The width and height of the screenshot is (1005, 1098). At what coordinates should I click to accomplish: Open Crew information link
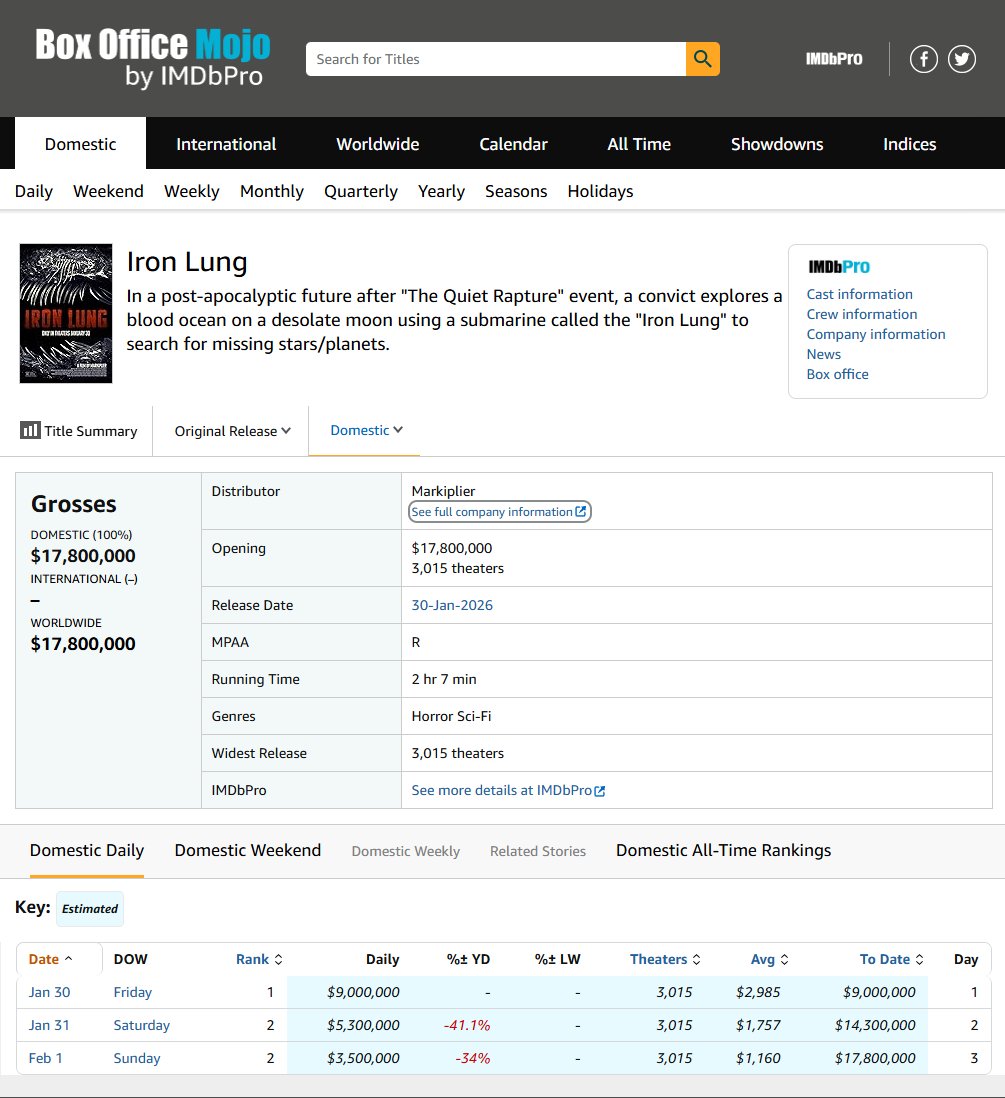click(x=861, y=314)
